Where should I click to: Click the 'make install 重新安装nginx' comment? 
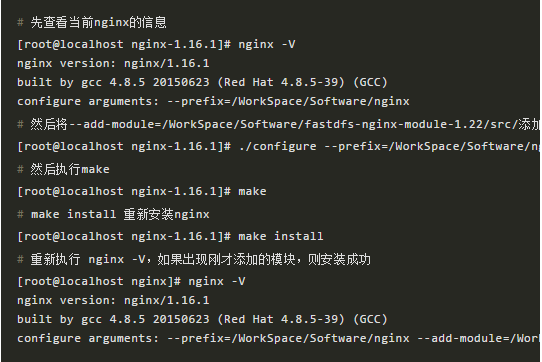113,214
